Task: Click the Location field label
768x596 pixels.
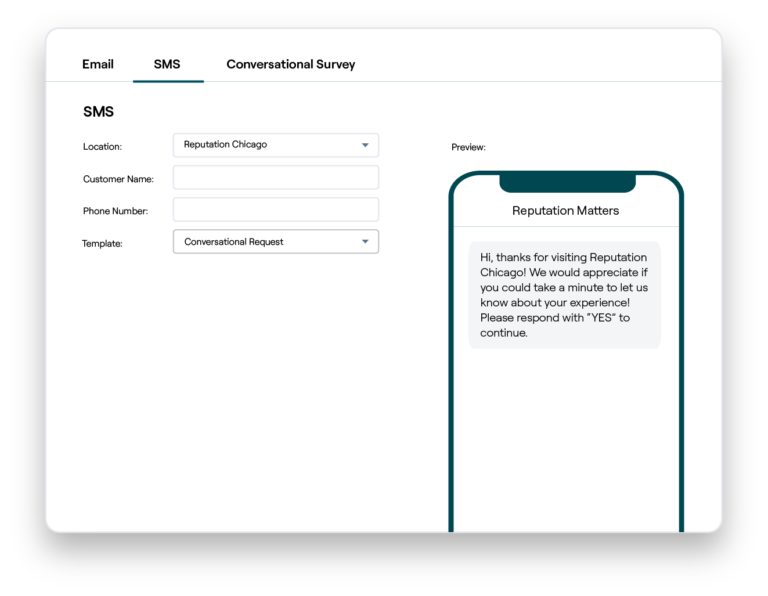Action: (x=102, y=147)
